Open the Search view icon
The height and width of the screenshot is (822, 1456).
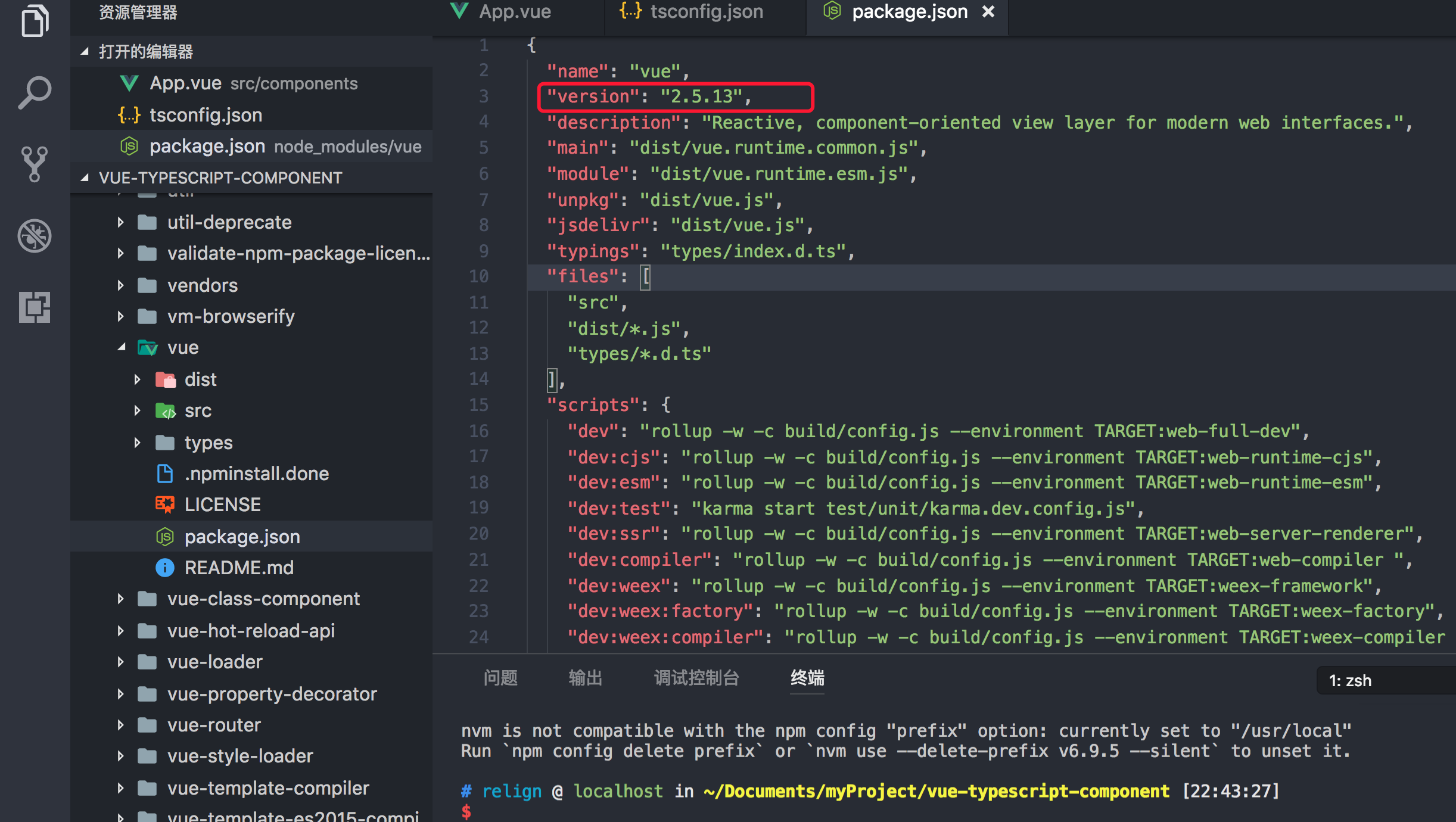click(34, 92)
